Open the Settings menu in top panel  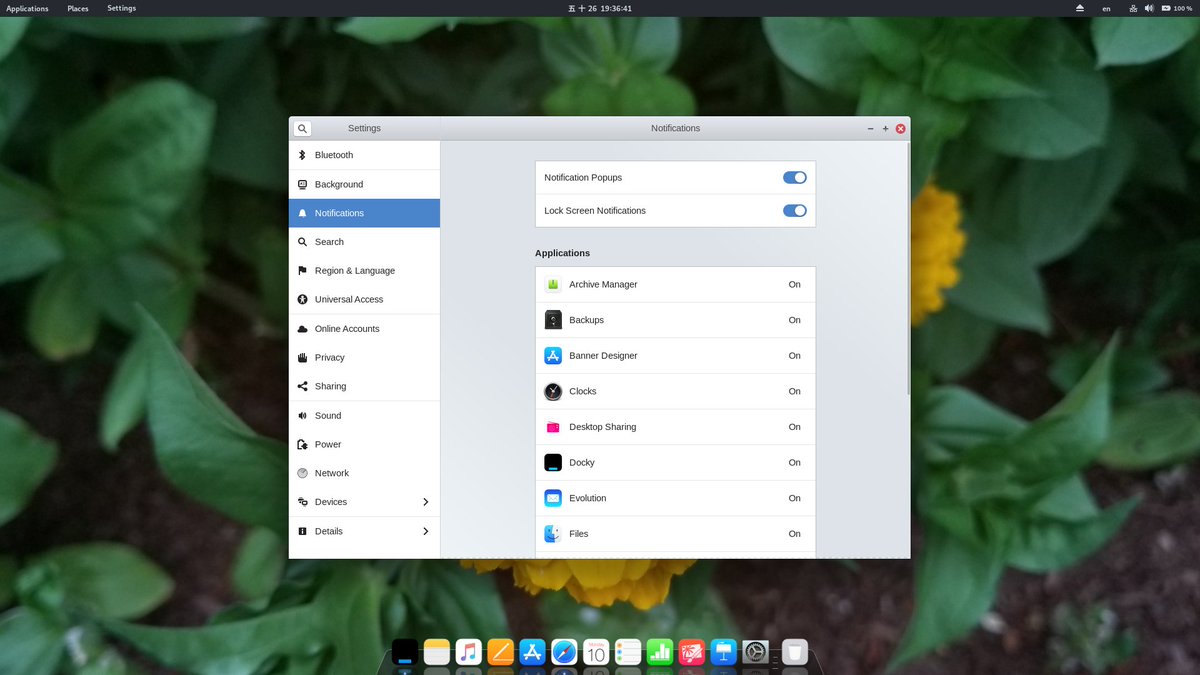tap(122, 8)
